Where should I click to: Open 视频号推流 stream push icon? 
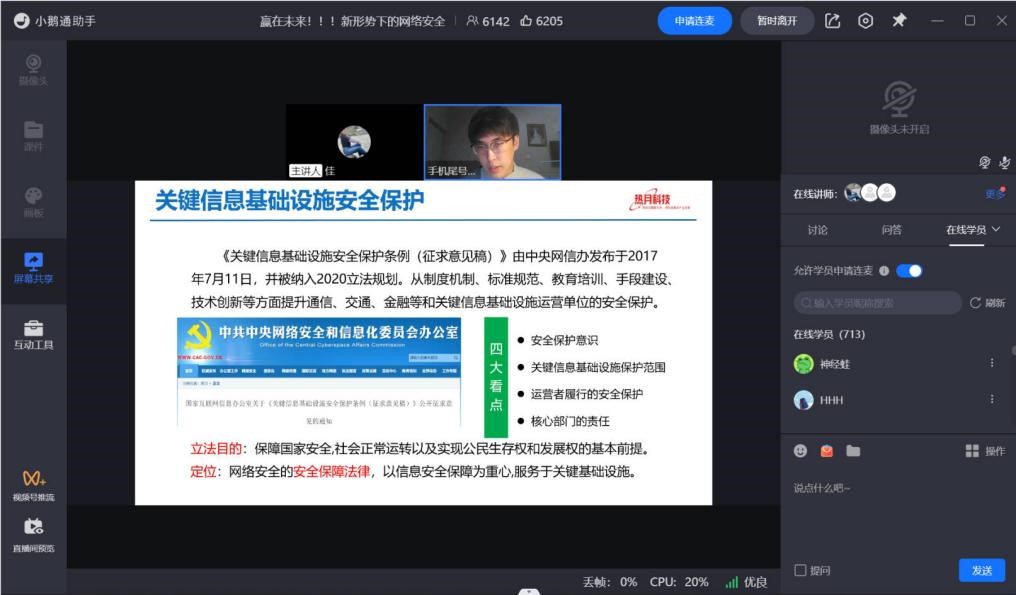tap(33, 485)
